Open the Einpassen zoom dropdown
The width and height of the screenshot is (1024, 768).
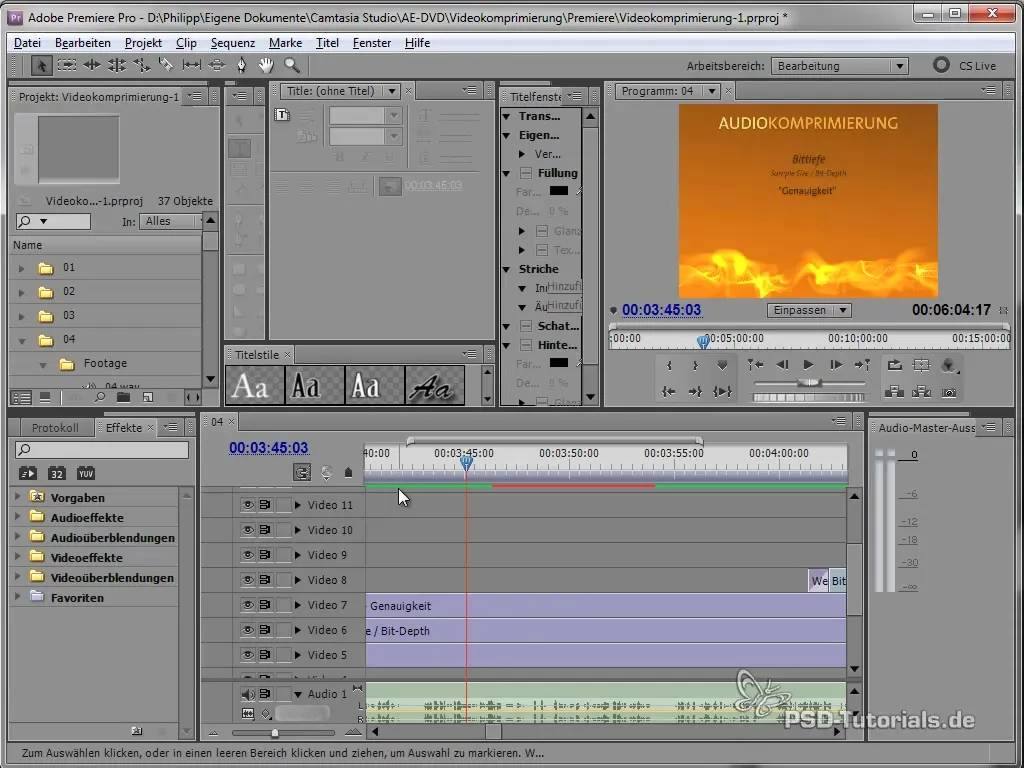808,310
